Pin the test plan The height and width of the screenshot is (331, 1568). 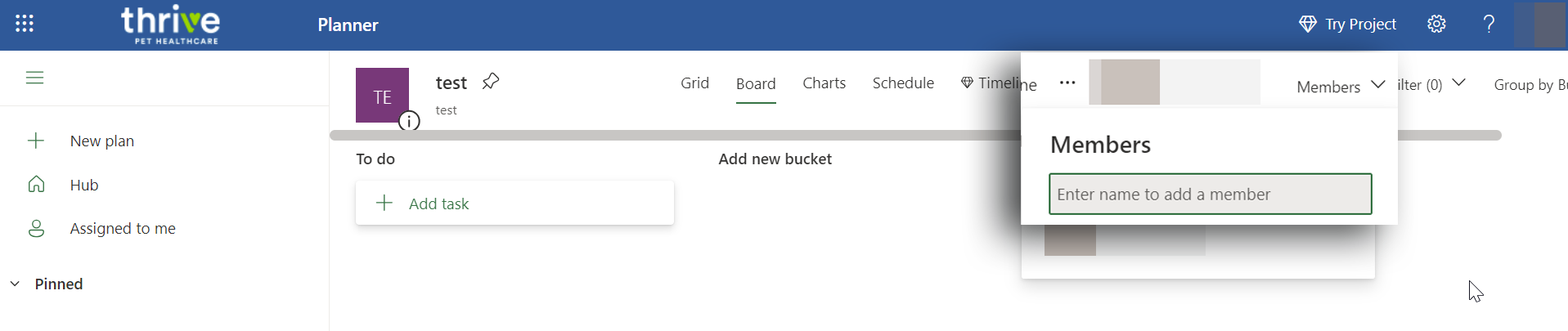[x=491, y=82]
